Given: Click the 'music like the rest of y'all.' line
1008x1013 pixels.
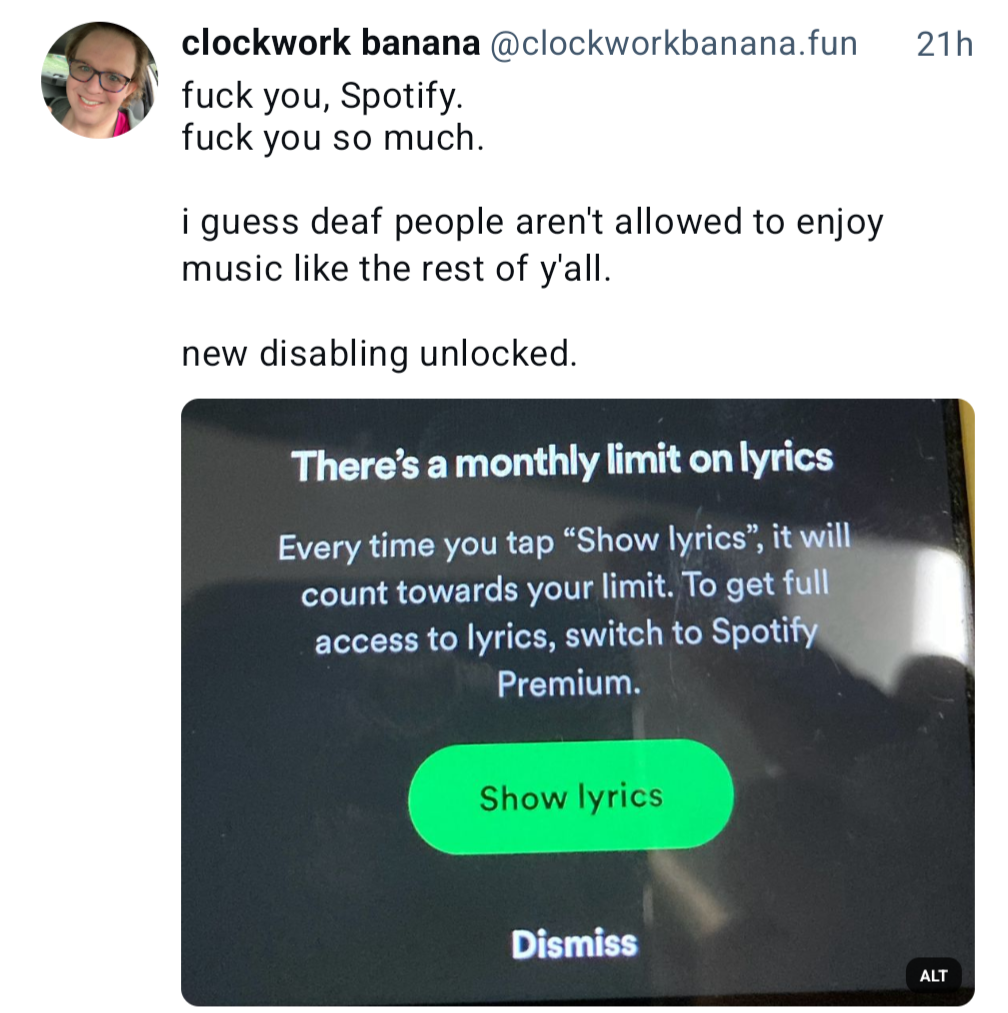Looking at the screenshot, I should 396,268.
